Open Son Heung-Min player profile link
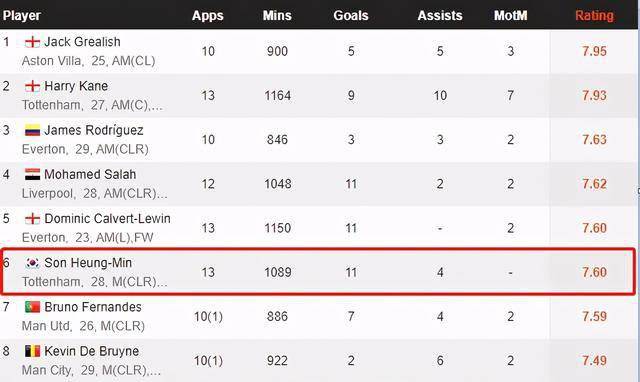This screenshot has height=382, width=640. click(x=88, y=263)
